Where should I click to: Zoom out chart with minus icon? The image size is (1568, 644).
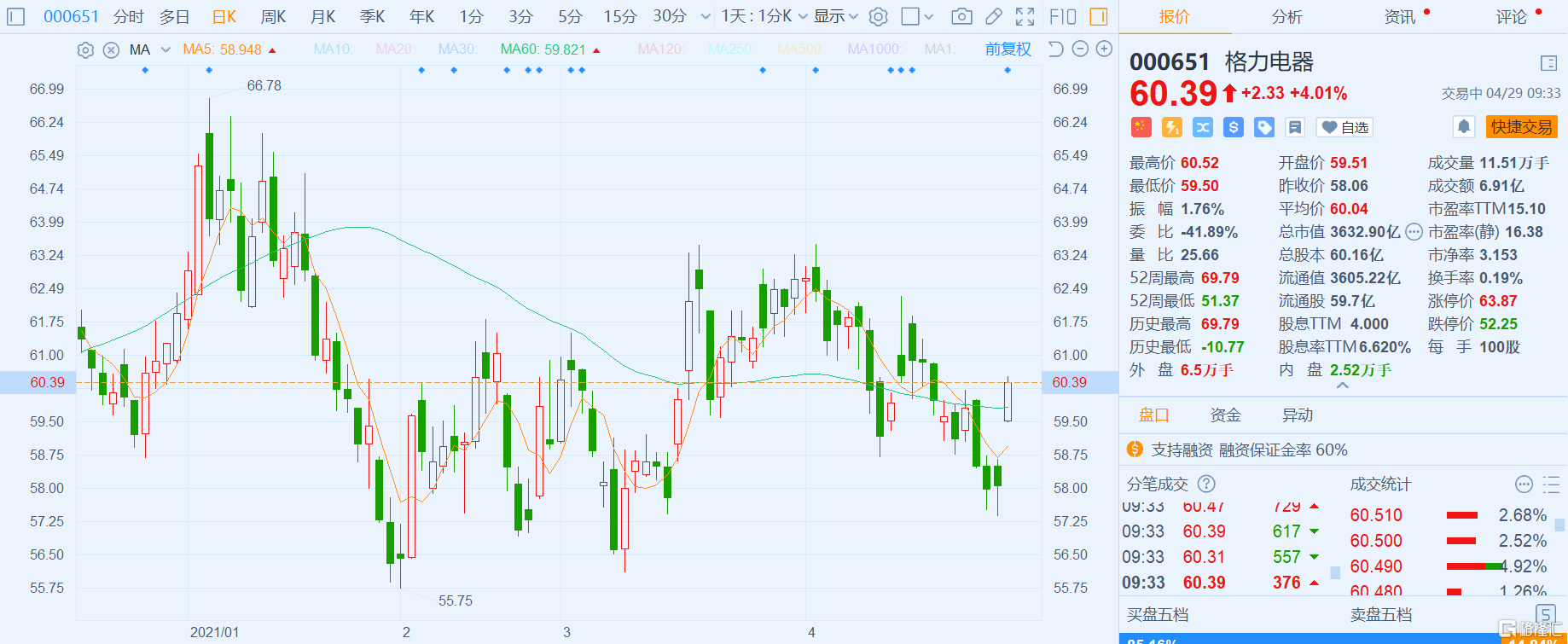(x=1080, y=49)
